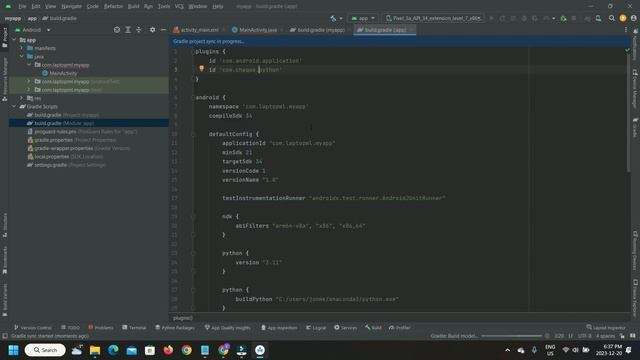
Task: Click 4 spaces indent setting in status bar
Action: coord(605,336)
